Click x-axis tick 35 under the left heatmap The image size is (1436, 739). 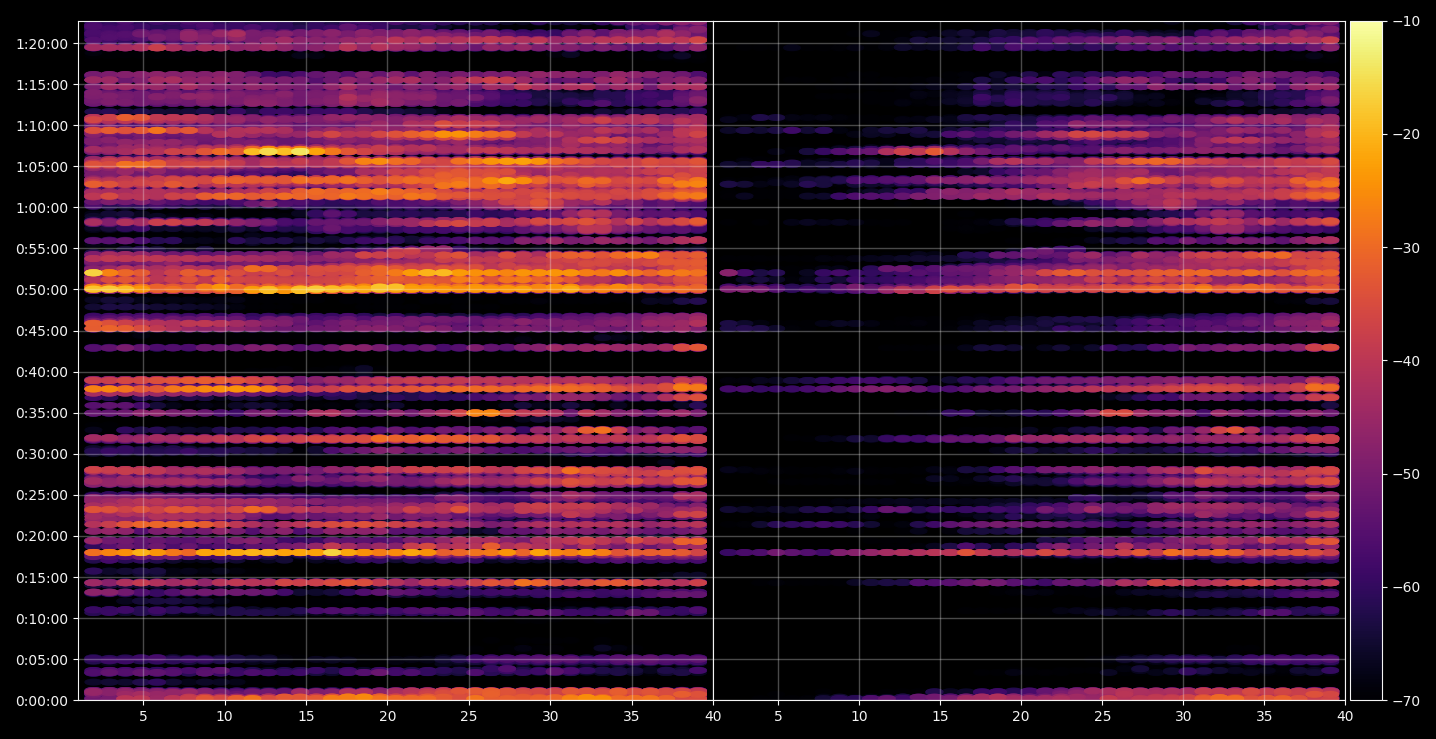click(x=632, y=716)
